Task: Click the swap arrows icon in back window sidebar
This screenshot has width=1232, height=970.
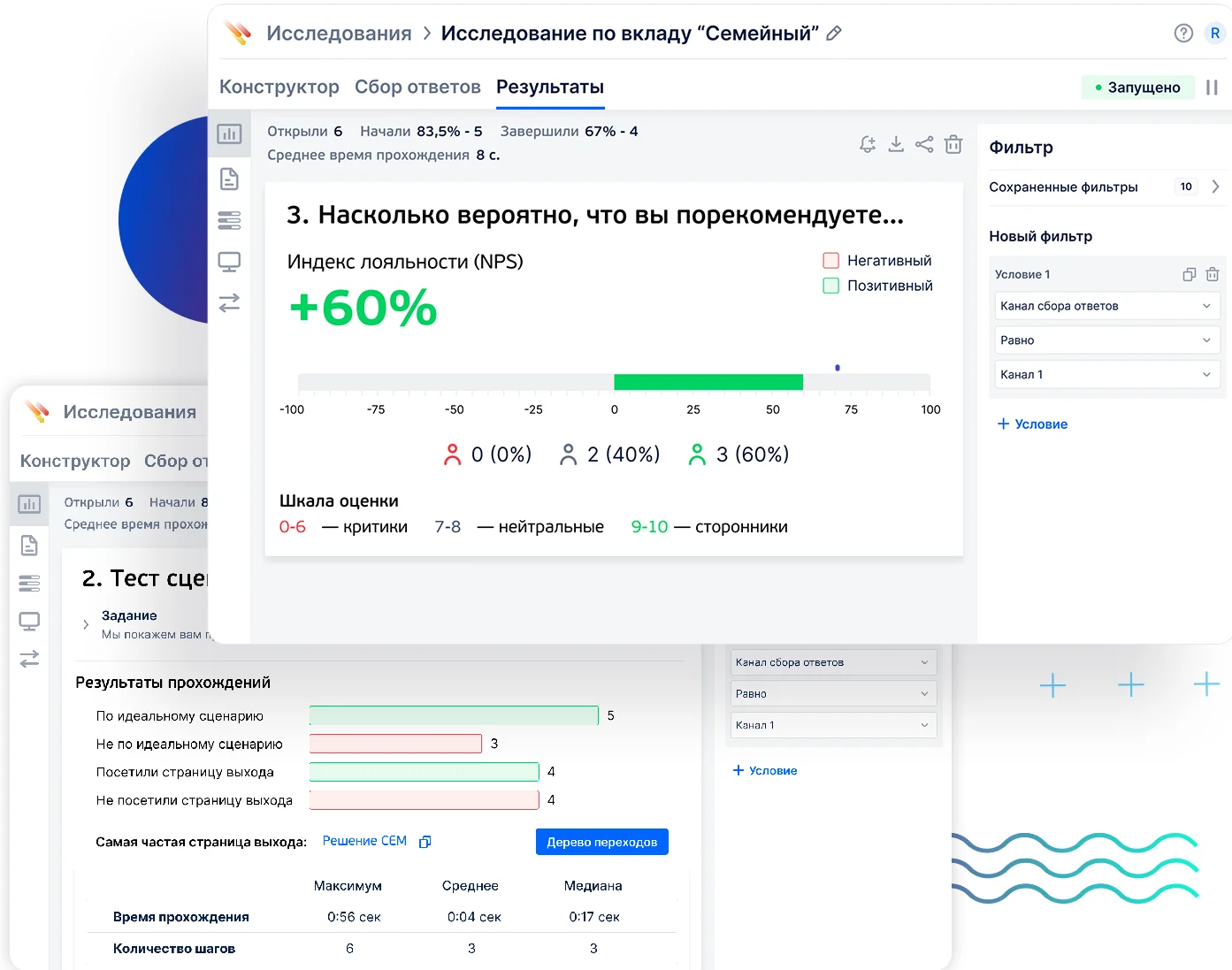Action: (29, 659)
